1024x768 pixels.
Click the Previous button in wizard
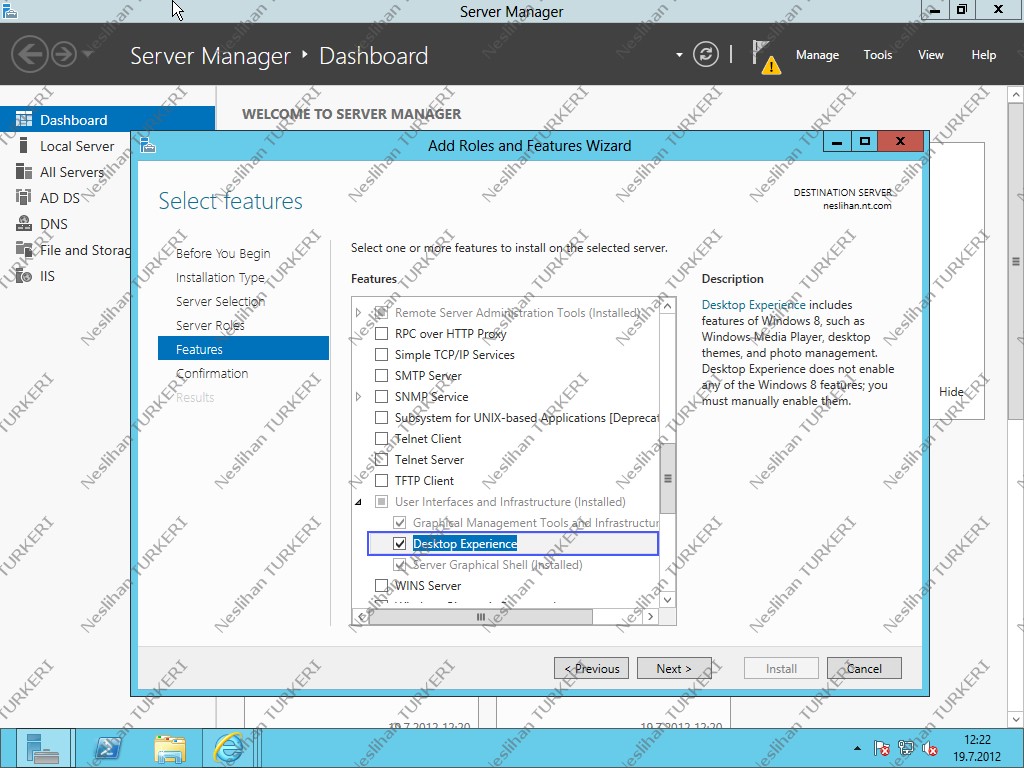coord(591,668)
